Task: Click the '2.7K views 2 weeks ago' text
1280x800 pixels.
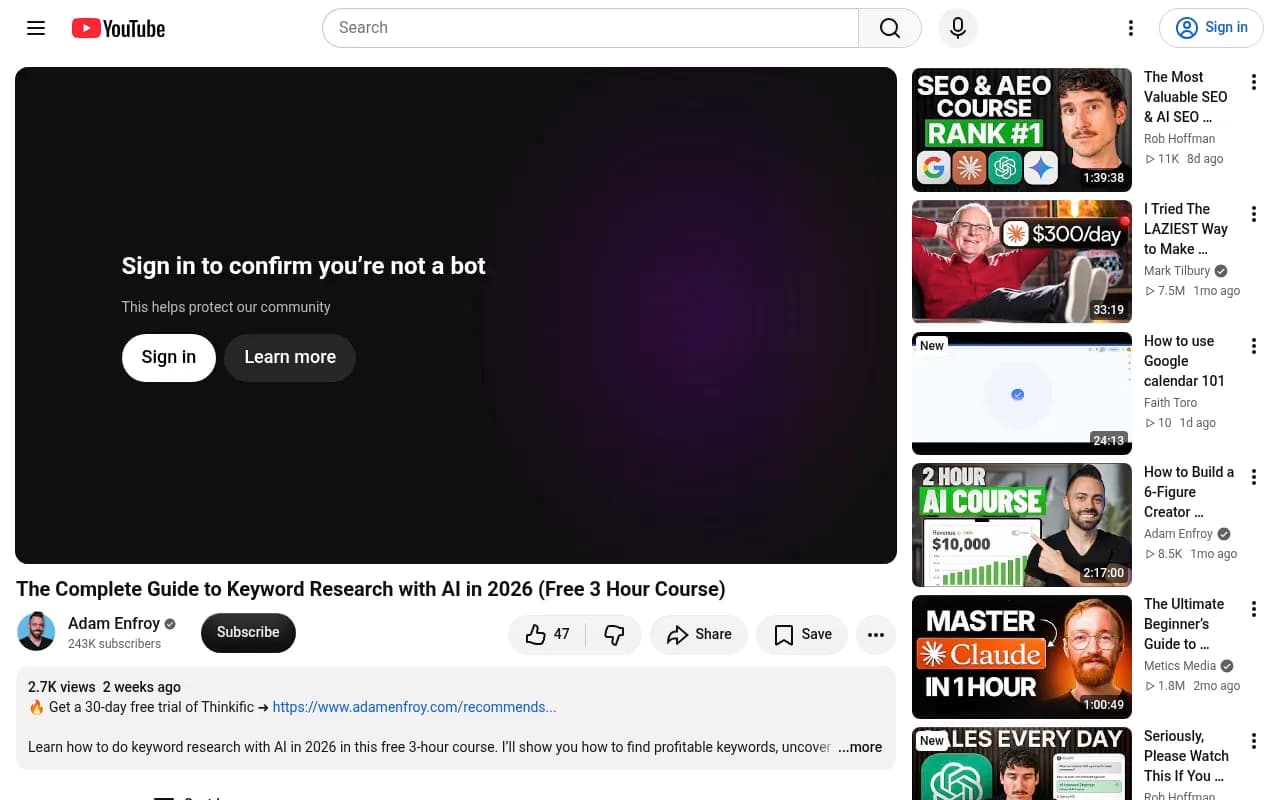Action: point(105,687)
